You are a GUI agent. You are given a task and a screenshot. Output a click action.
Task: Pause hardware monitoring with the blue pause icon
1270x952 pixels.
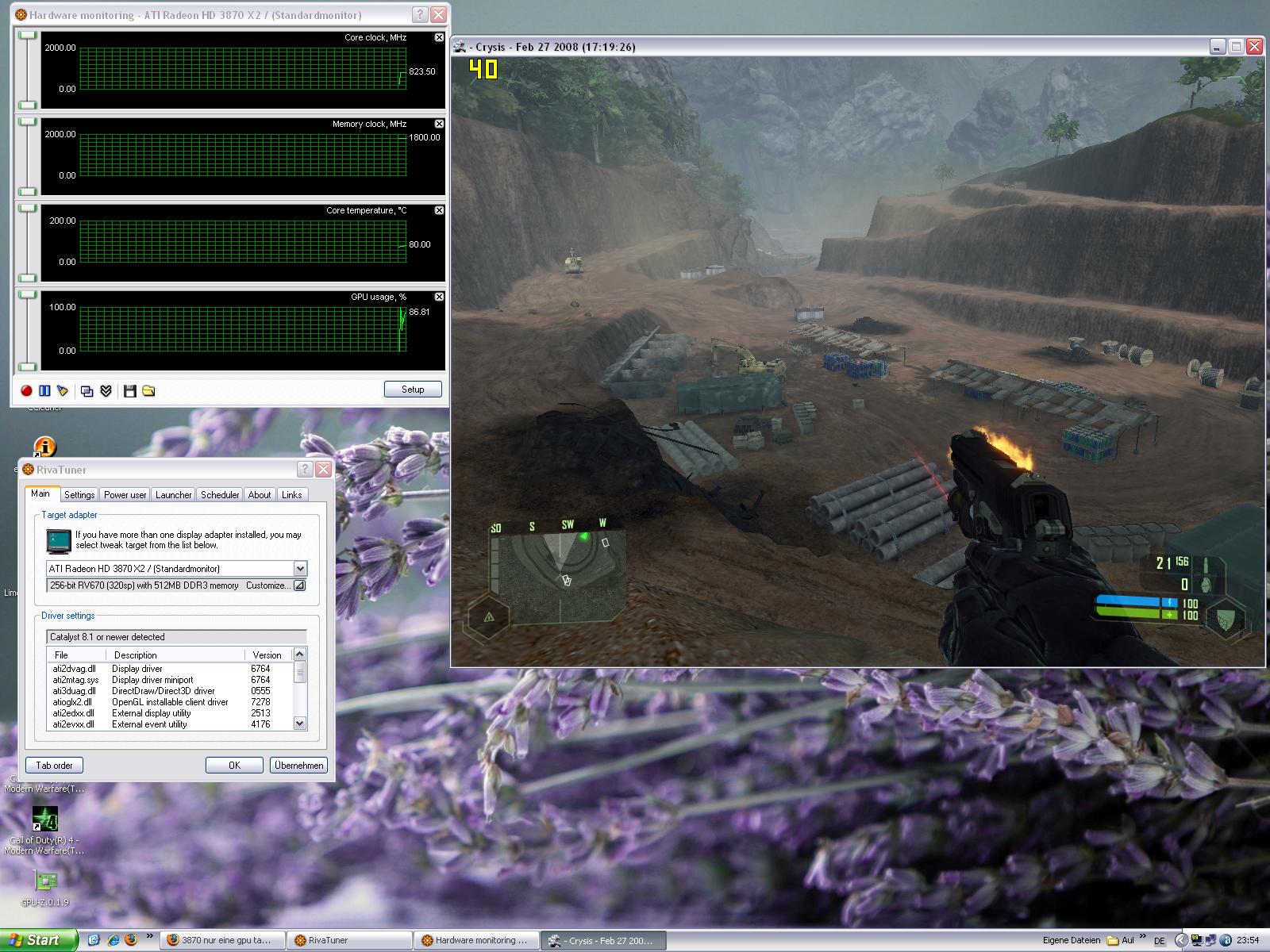pos(44,390)
